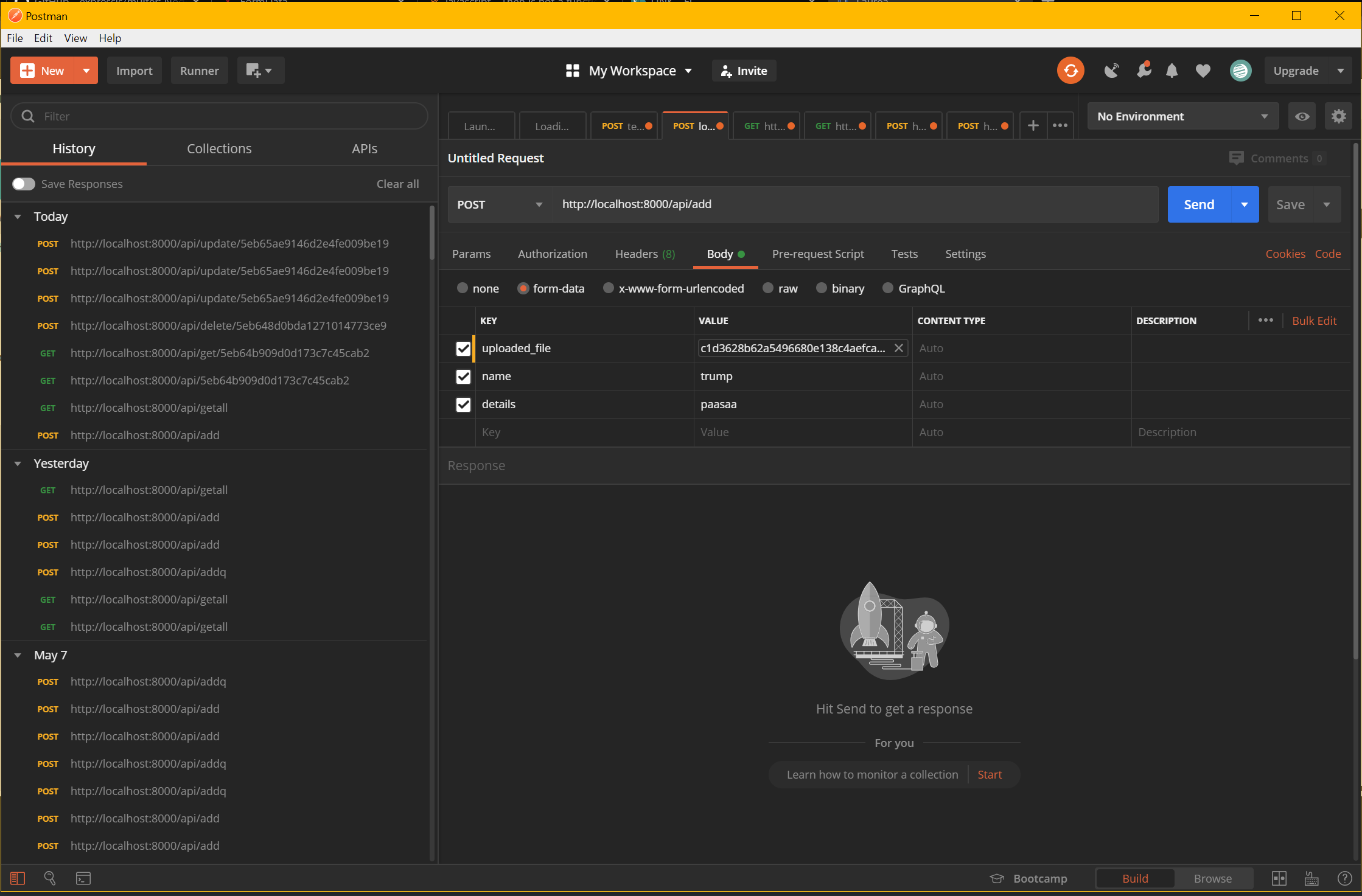This screenshot has width=1362, height=896.
Task: Switch to the Collections tab
Action: [x=219, y=148]
